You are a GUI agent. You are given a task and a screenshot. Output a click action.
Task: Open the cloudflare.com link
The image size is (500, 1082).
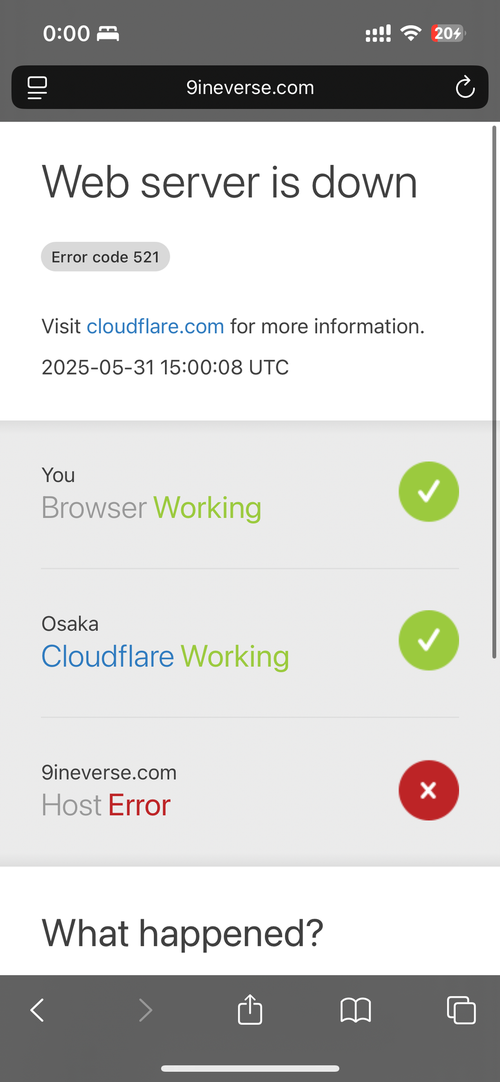pos(155,326)
